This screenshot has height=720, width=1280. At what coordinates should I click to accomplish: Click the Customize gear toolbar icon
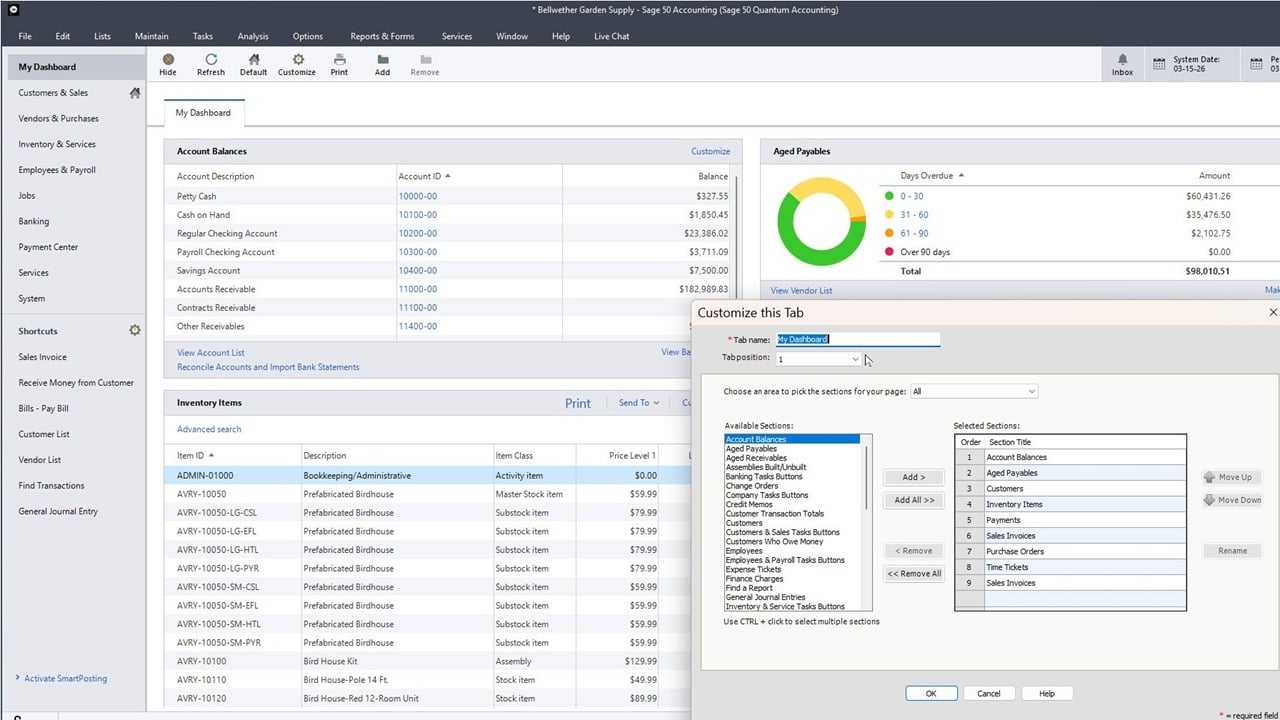pos(297,60)
